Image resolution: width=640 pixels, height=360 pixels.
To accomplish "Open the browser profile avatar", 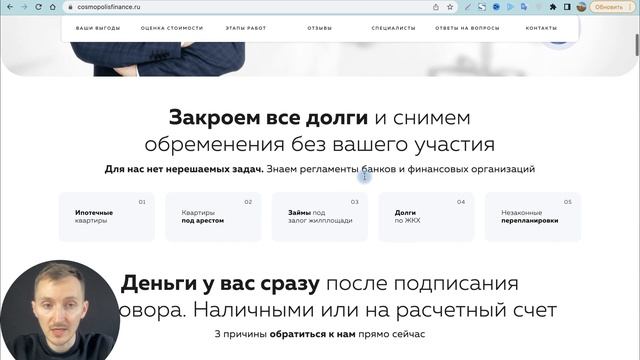I will coord(582,7).
